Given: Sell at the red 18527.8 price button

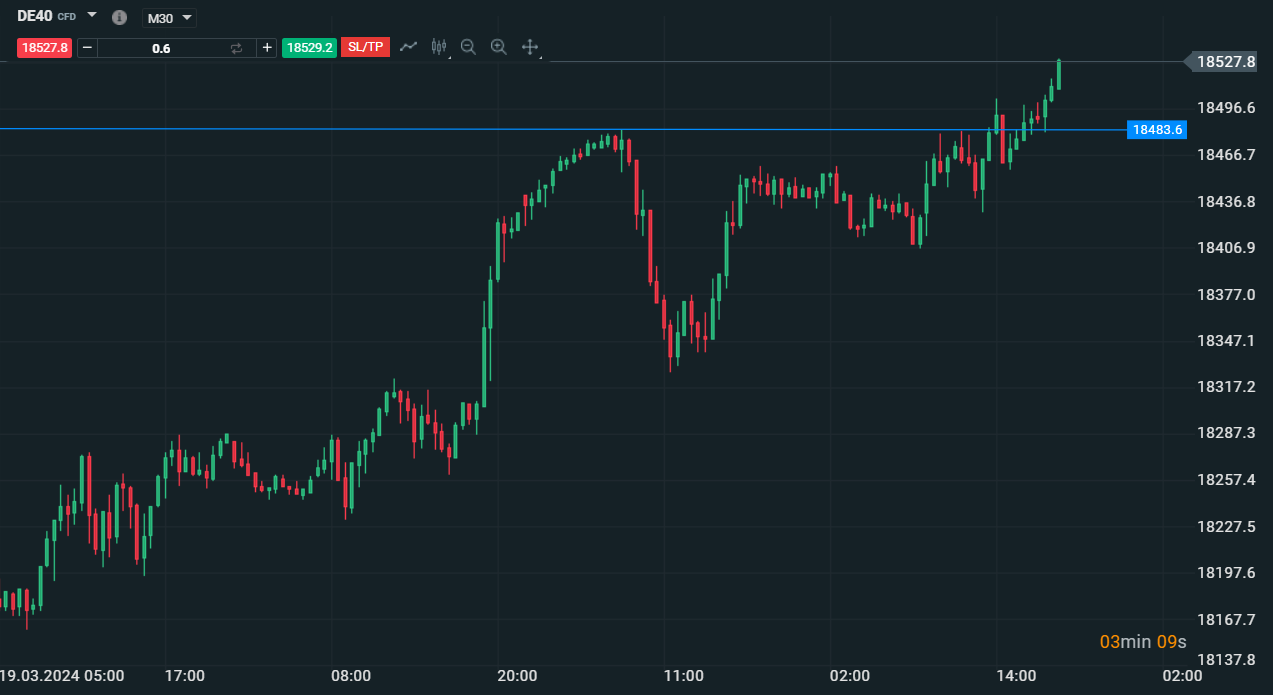Looking at the screenshot, I should 44,48.
